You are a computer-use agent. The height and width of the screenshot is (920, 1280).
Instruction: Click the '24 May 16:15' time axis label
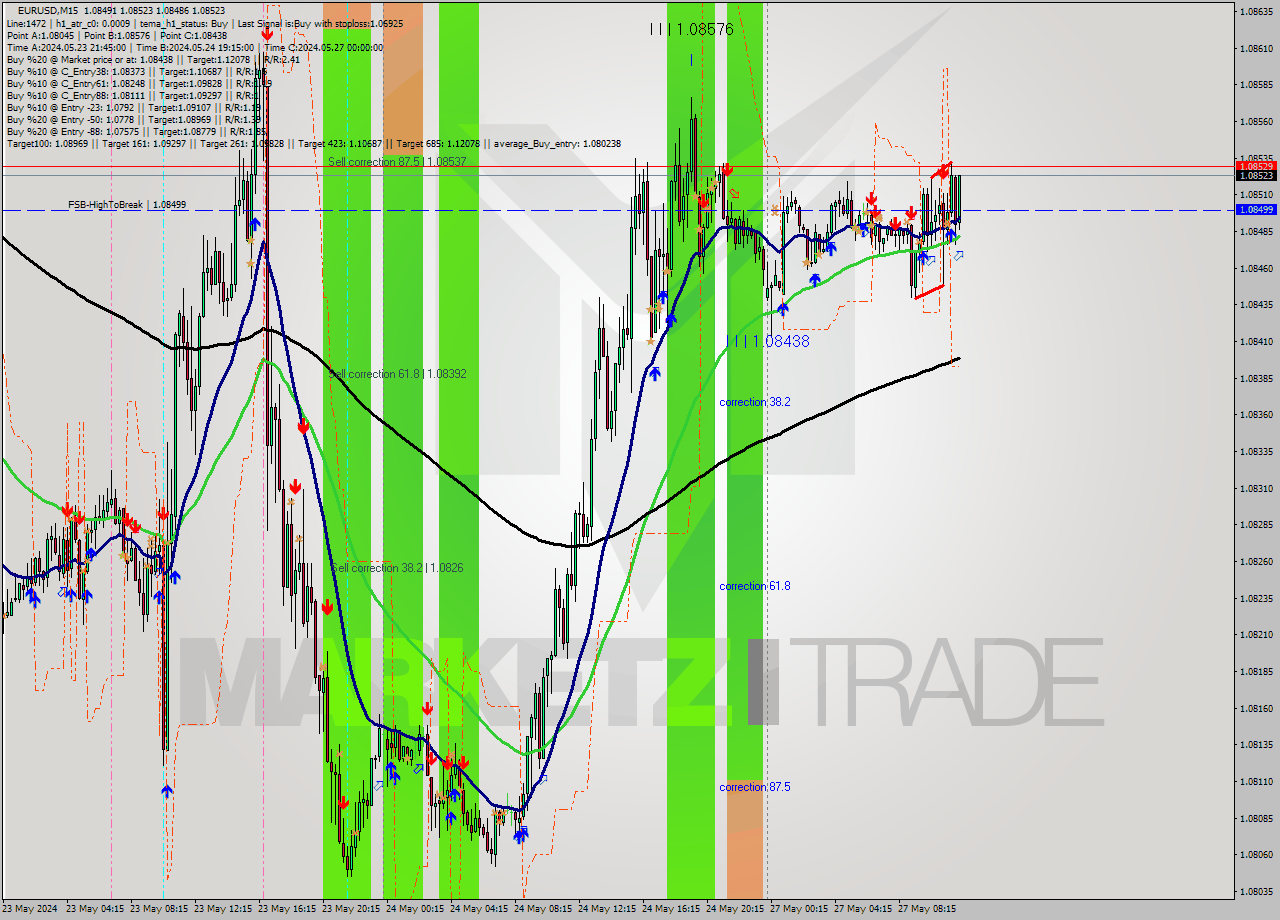pos(671,909)
